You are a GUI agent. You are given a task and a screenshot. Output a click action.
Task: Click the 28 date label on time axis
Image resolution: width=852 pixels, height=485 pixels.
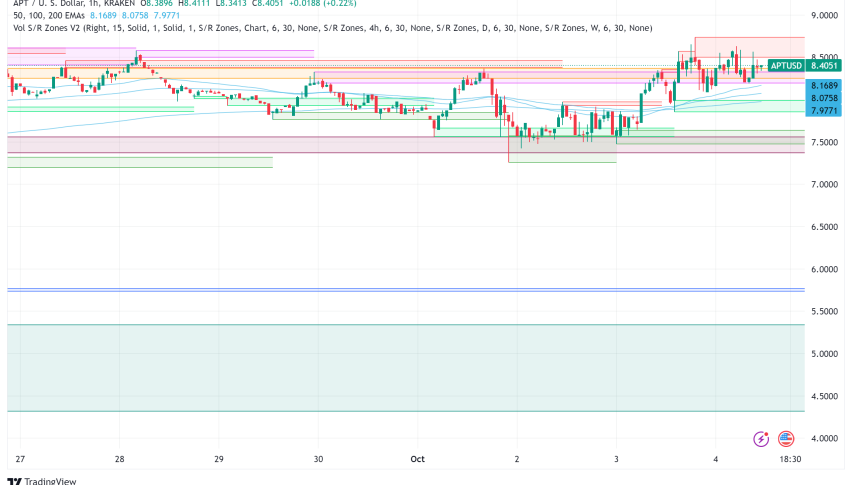coord(120,459)
